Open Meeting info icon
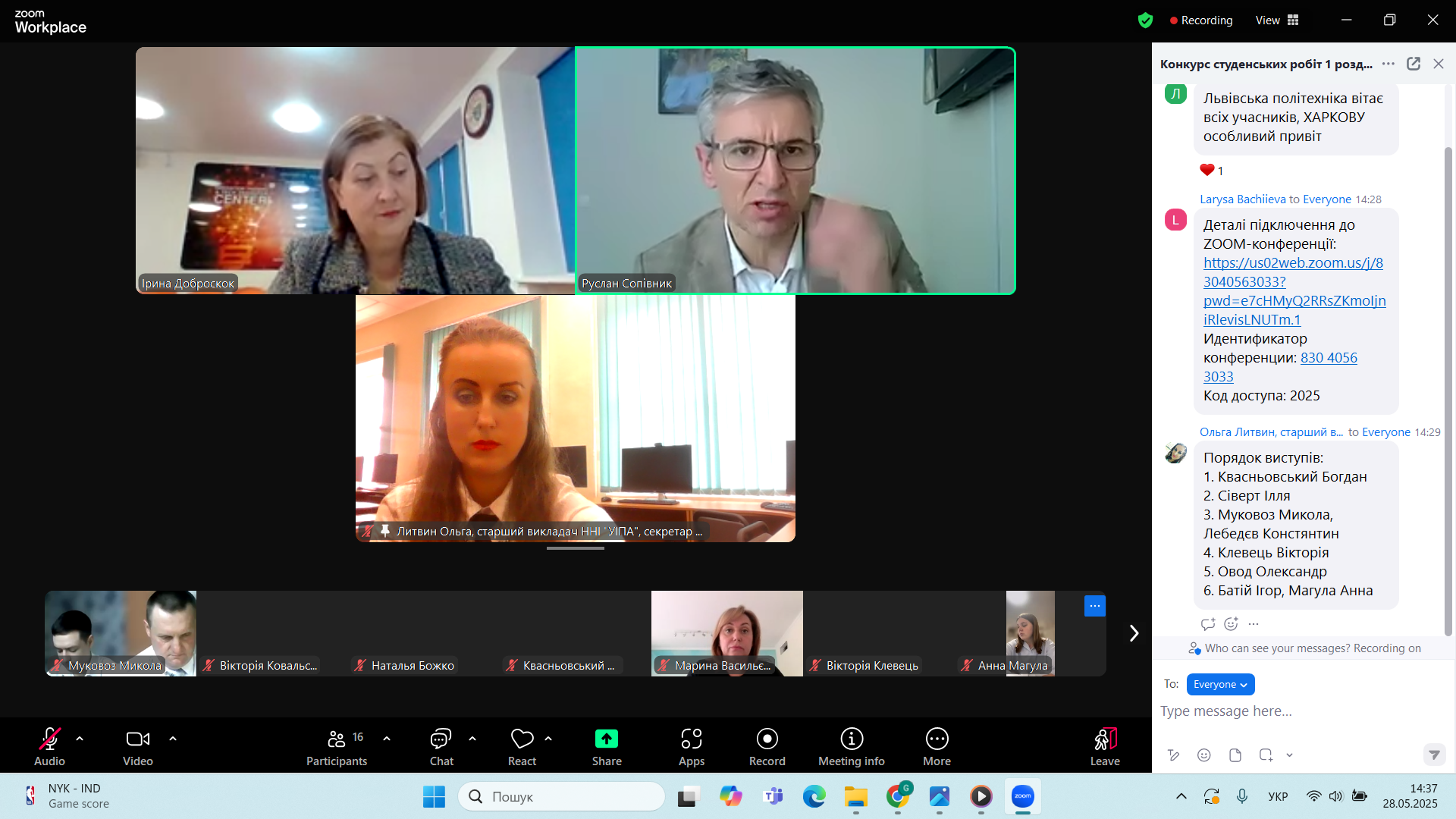Image resolution: width=1456 pixels, height=819 pixels. pos(851,747)
